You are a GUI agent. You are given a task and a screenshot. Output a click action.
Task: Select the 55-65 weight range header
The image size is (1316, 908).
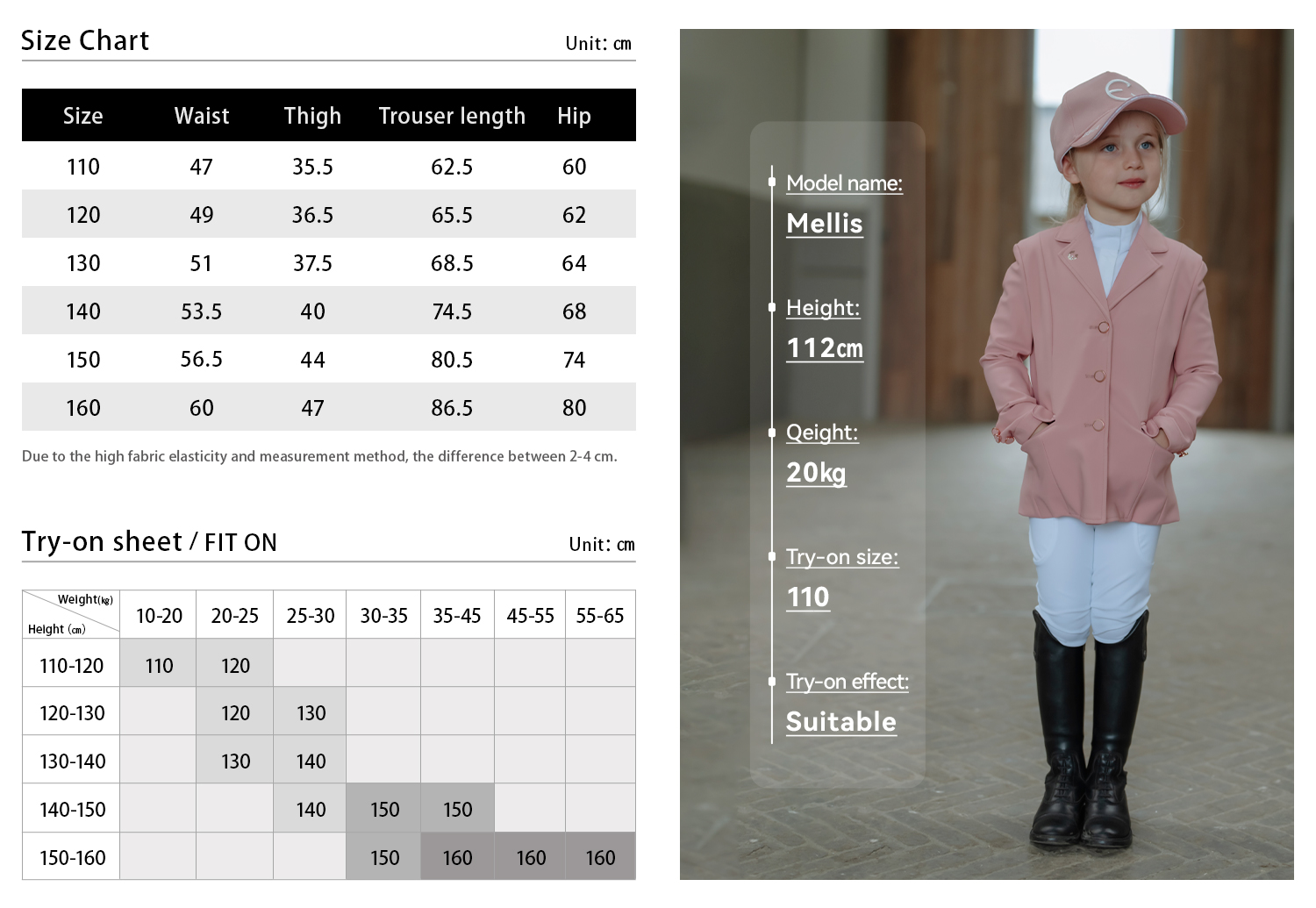coord(599,616)
